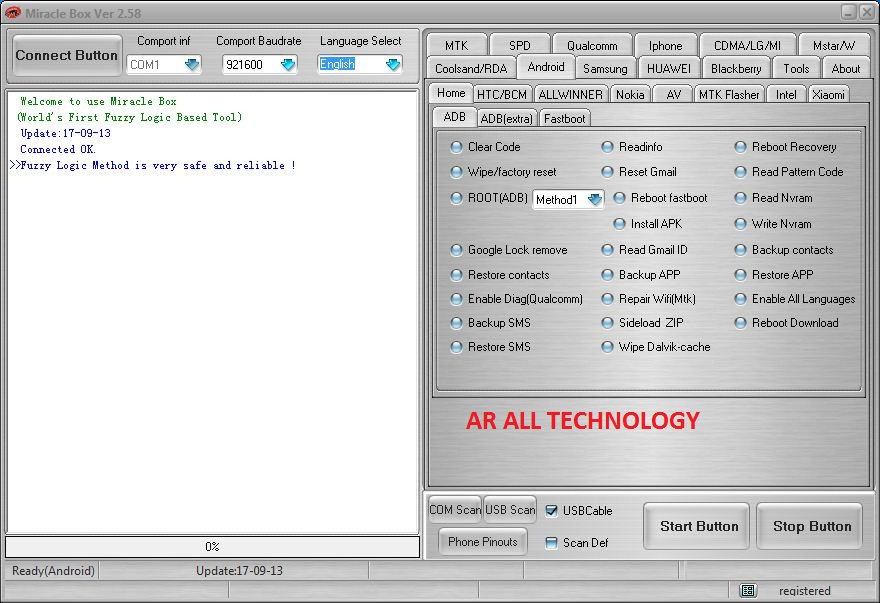Choose the Reset Gmail option

click(607, 172)
